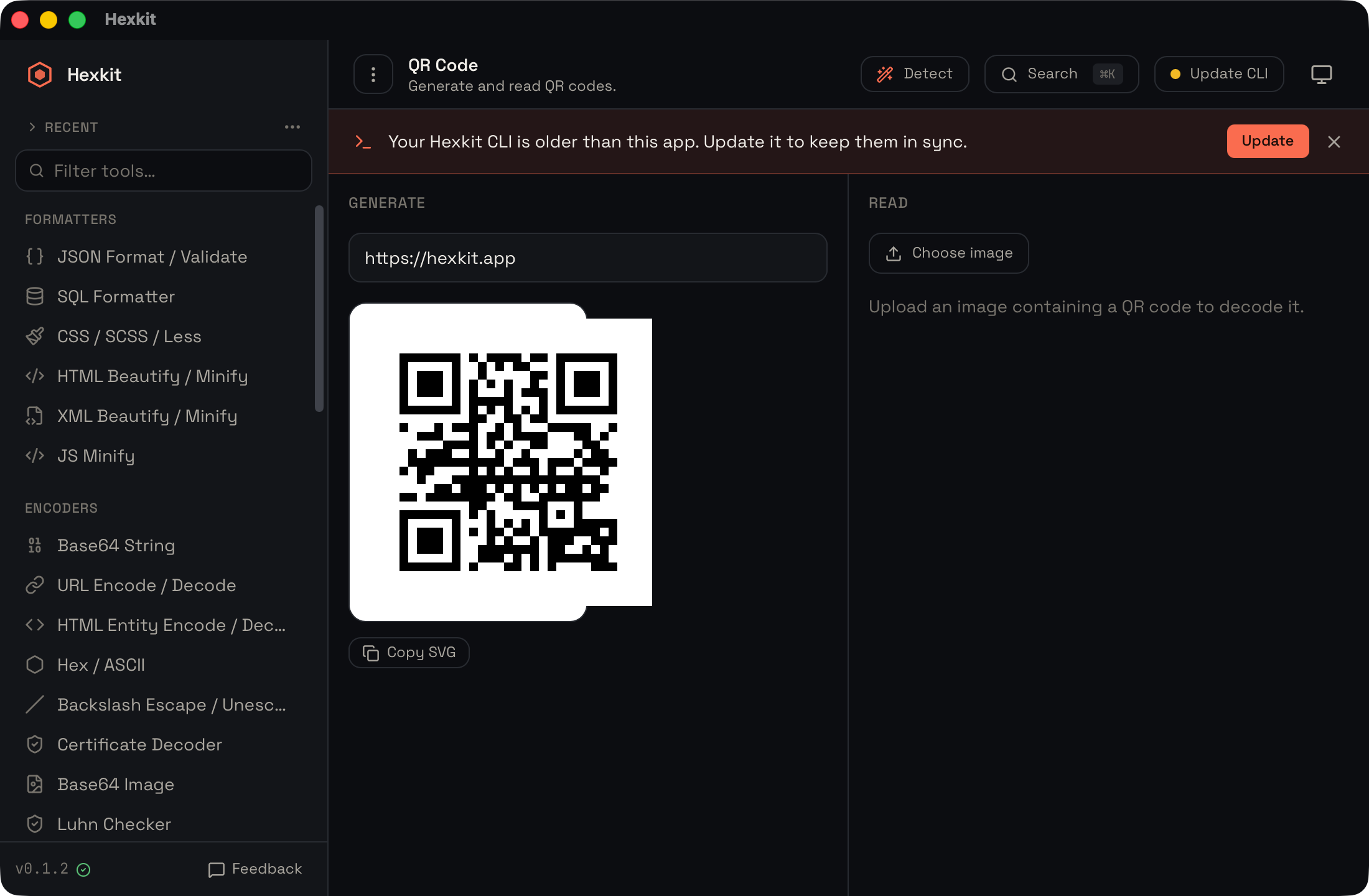
Task: Click the Certificate Decoder shield icon
Action: pos(35,744)
